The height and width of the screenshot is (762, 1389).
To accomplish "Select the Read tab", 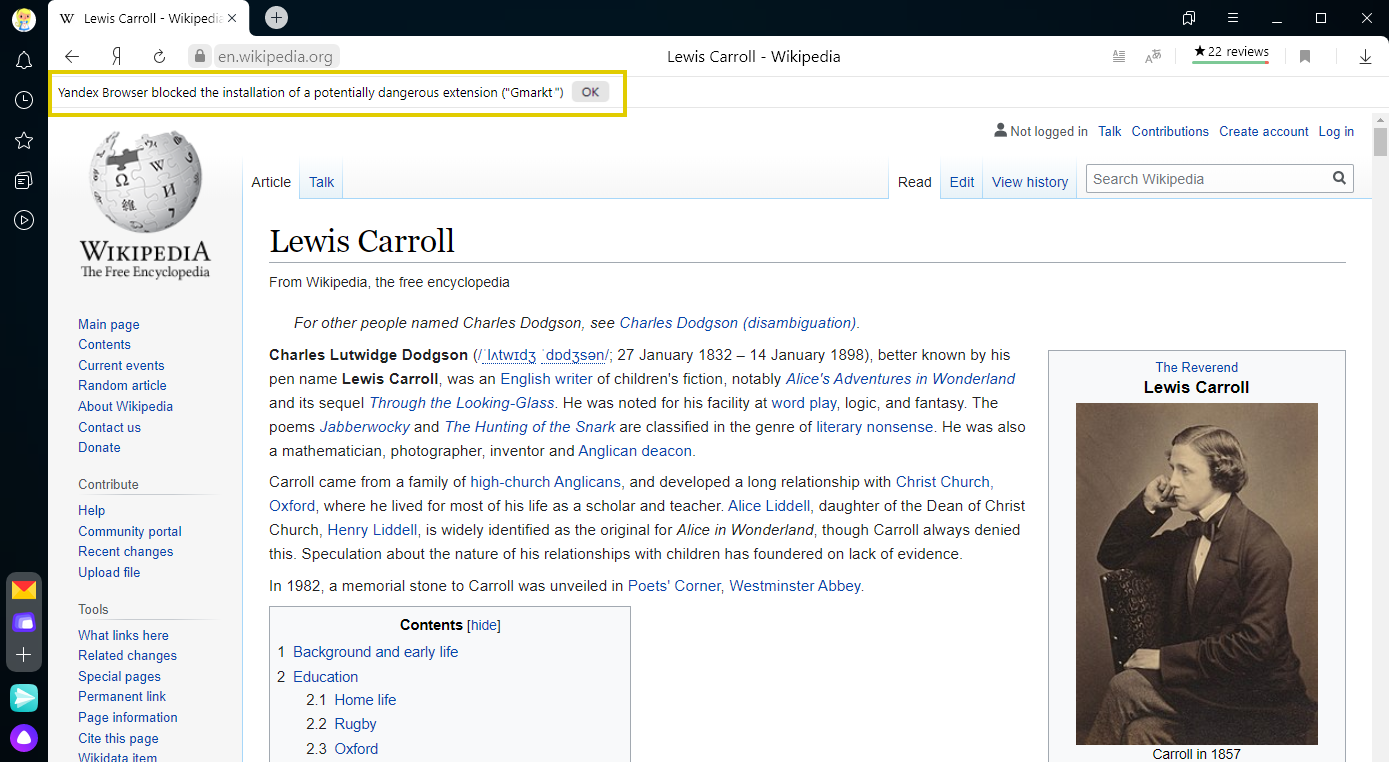I will tap(915, 182).
